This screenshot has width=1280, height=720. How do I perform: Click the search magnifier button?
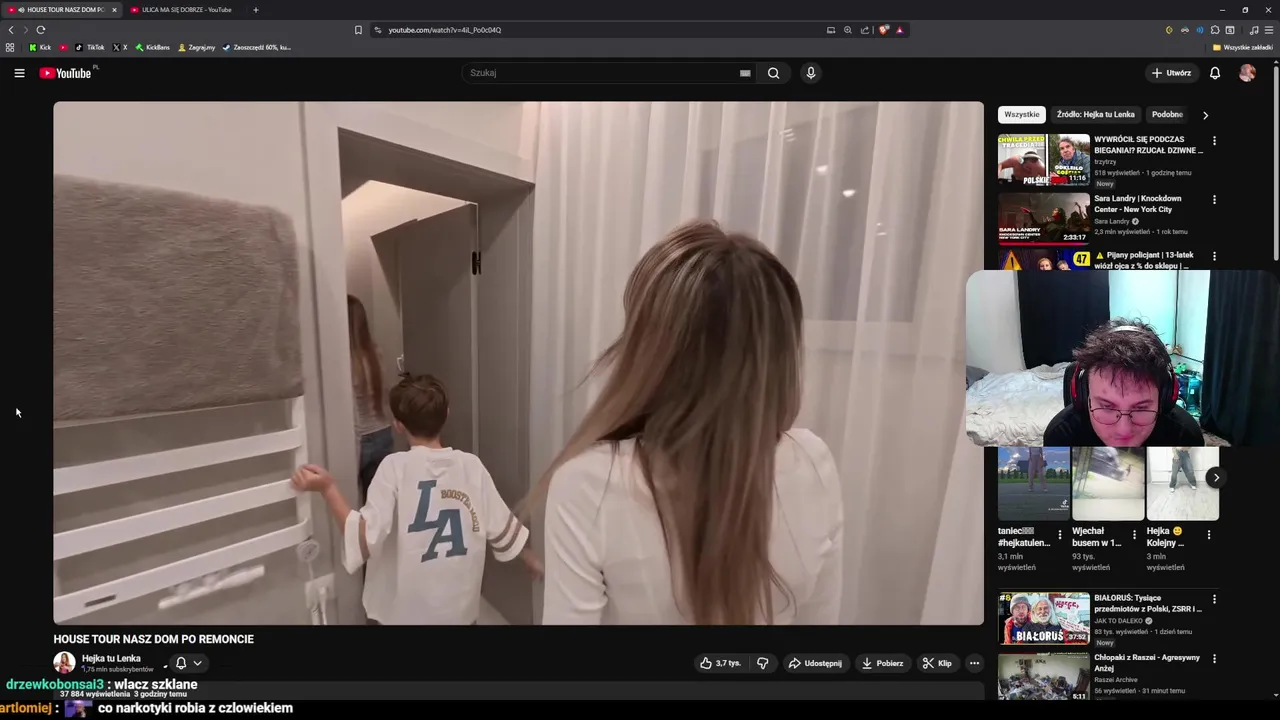coord(773,73)
